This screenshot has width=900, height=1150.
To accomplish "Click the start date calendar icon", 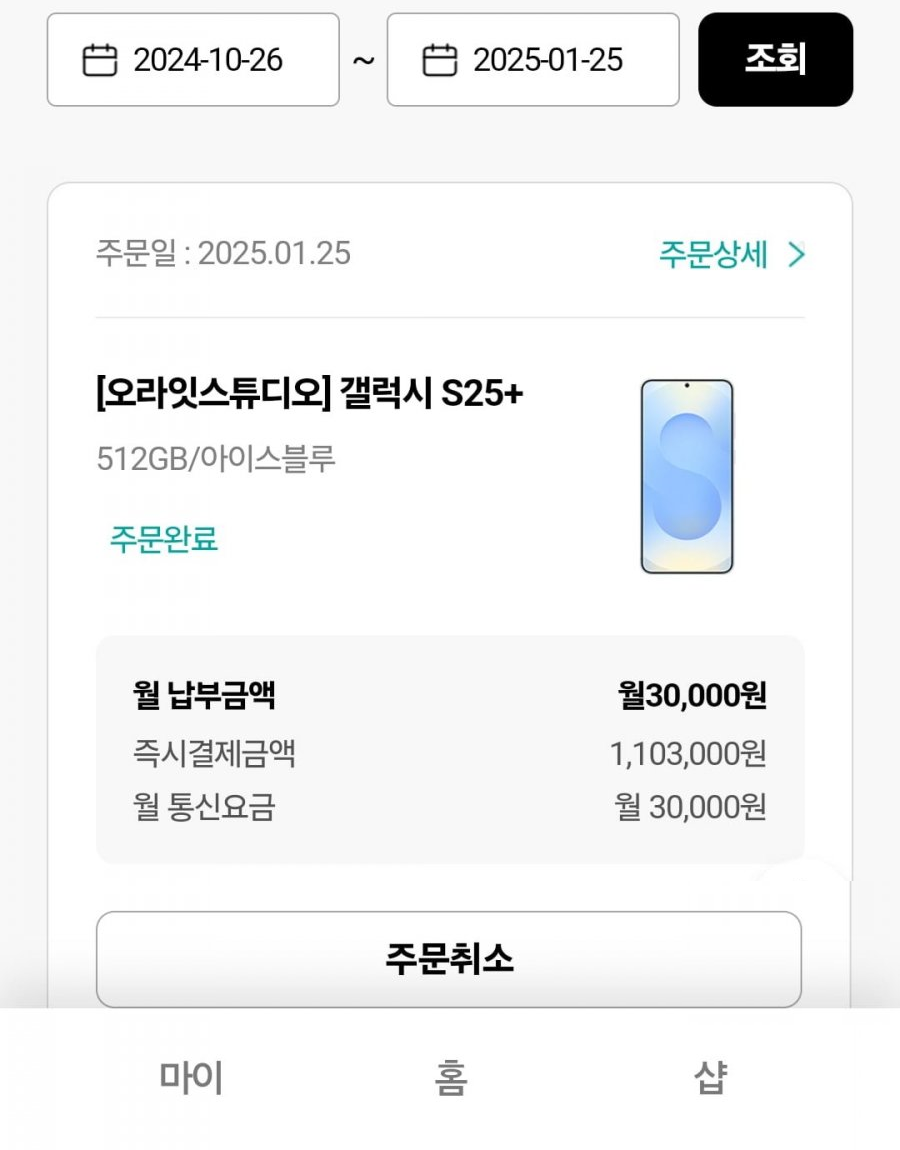I will click(99, 61).
